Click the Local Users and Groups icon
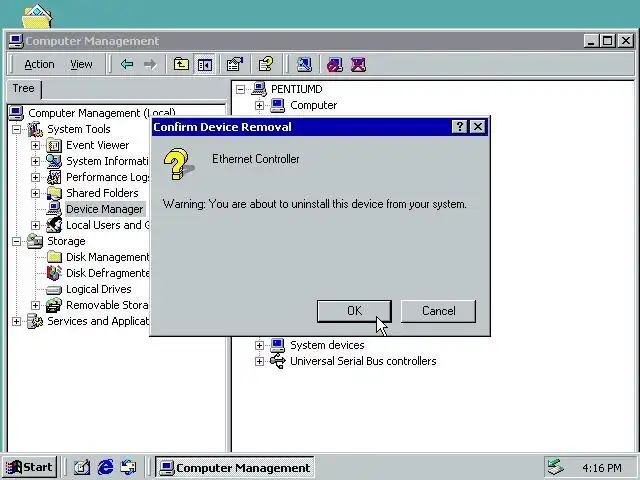Viewport: 640px width, 480px height. coord(54,225)
